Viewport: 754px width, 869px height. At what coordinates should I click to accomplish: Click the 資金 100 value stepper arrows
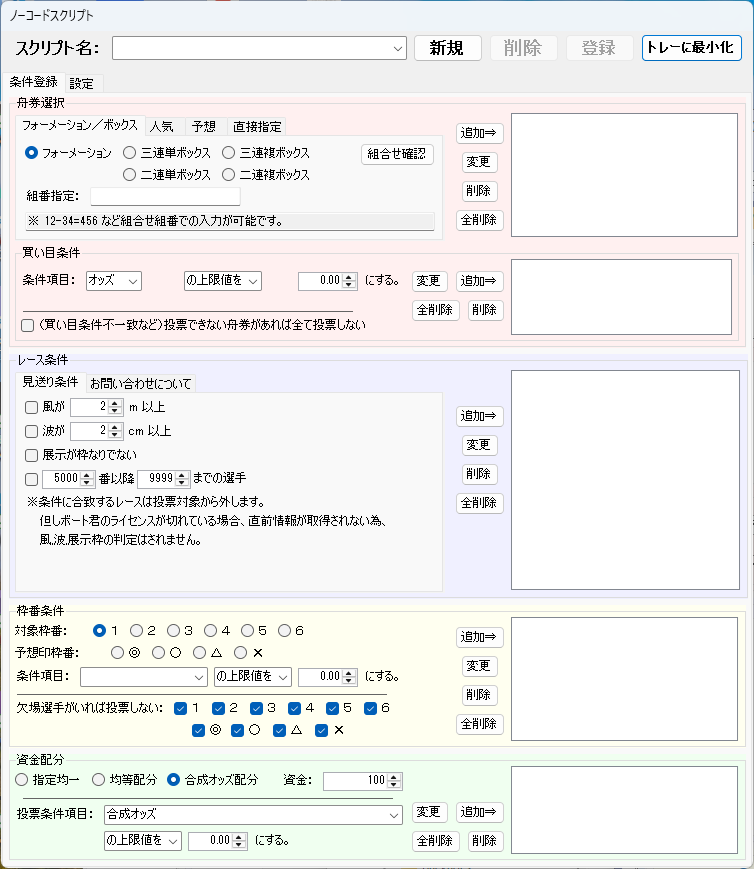click(x=394, y=781)
